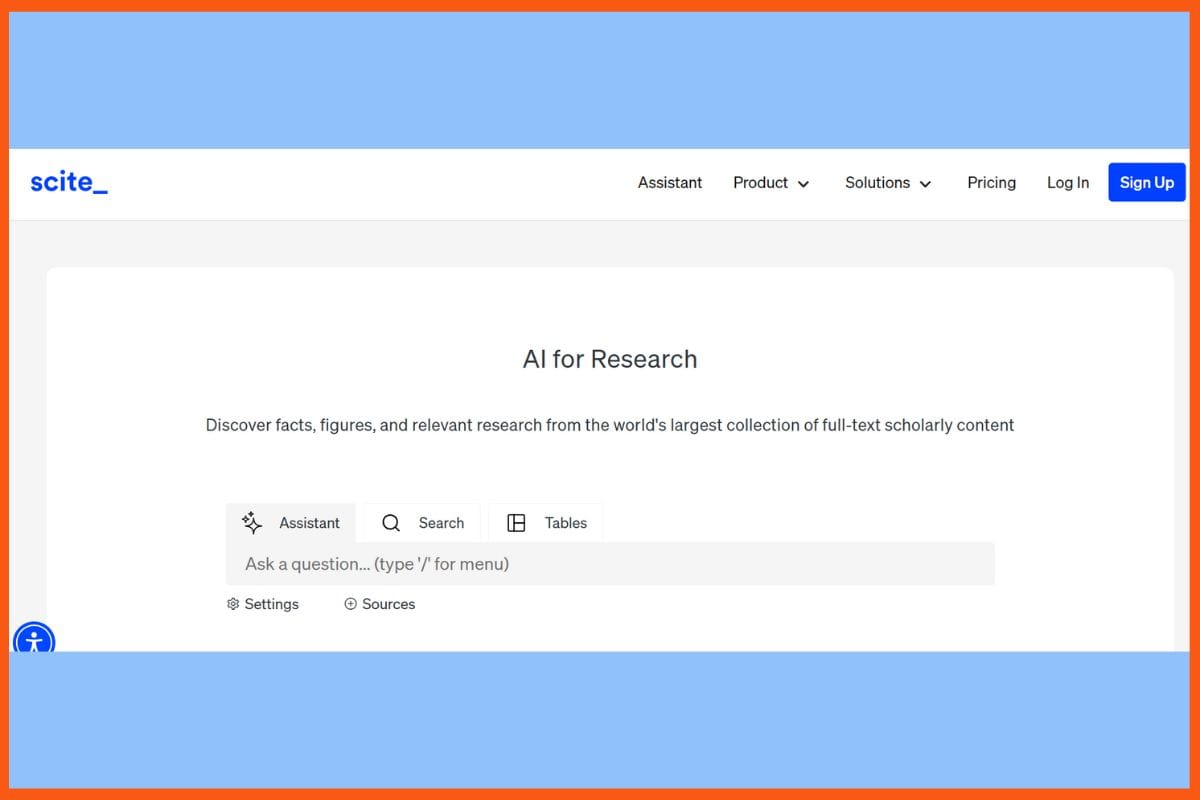Open the Pricing page from the navbar
The image size is (1200, 800).
991,183
